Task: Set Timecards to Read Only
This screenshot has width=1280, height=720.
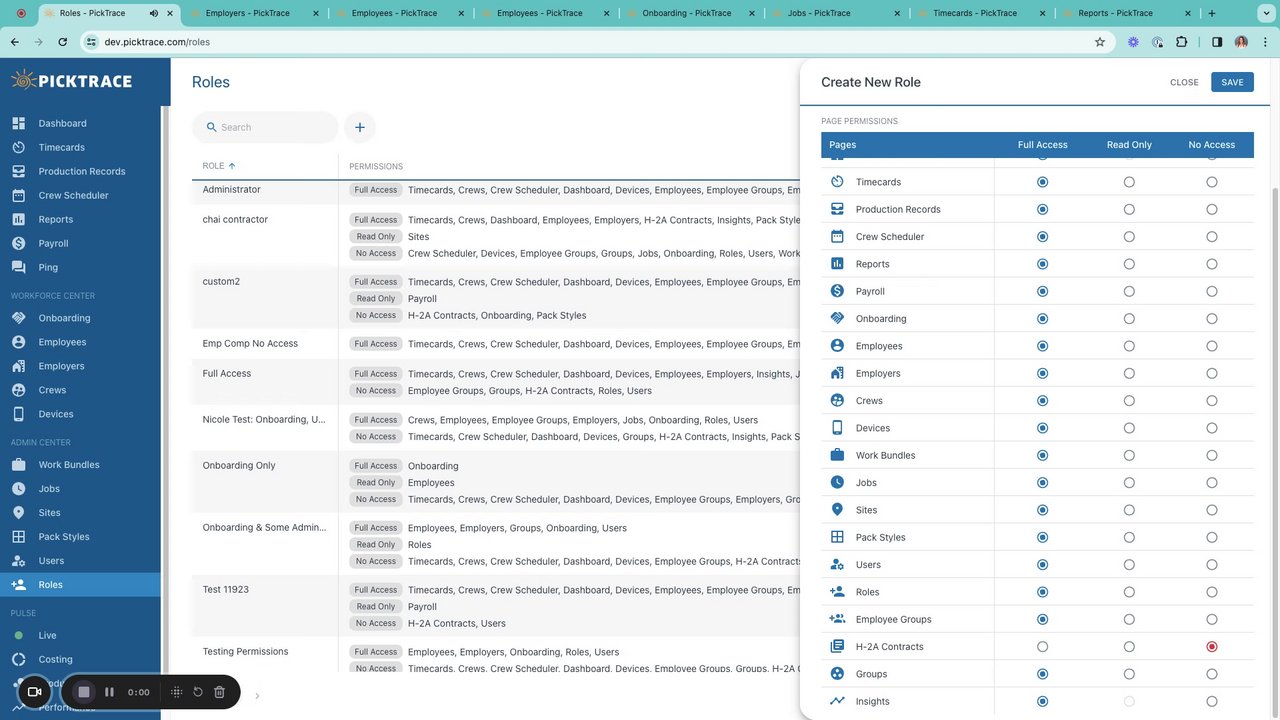Action: [x=1129, y=182]
